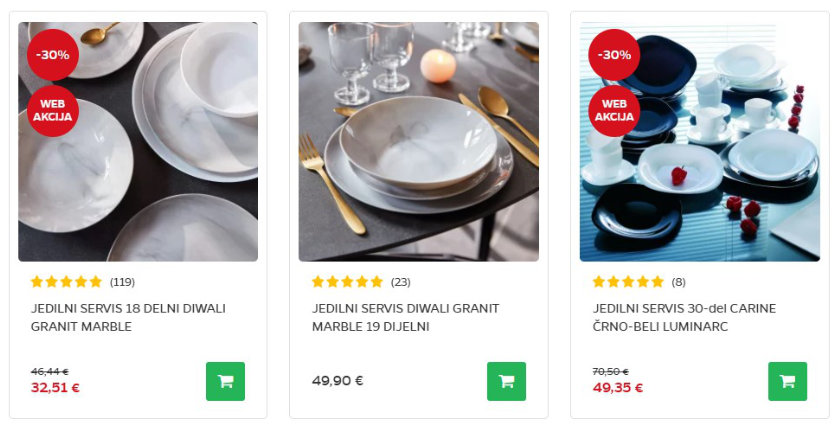Viewport: 840px width, 429px height.
Task: Click the (119) review count
Action: pos(122,282)
